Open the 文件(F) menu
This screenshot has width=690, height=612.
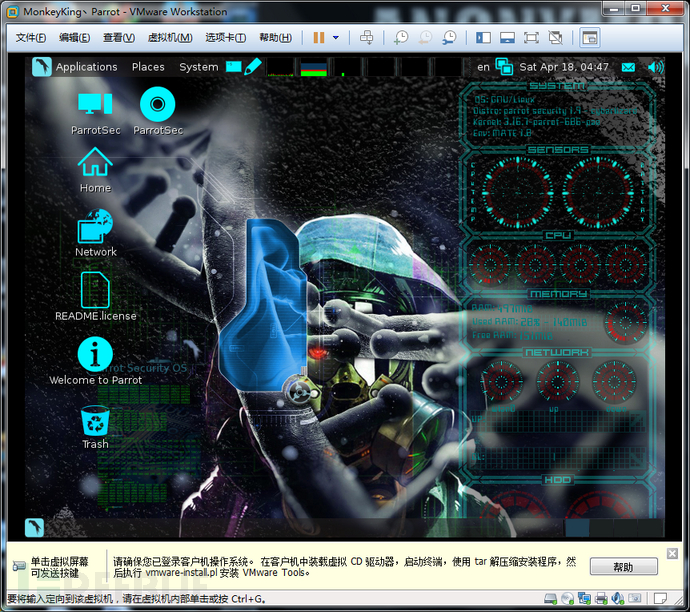pyautogui.click(x=31, y=38)
